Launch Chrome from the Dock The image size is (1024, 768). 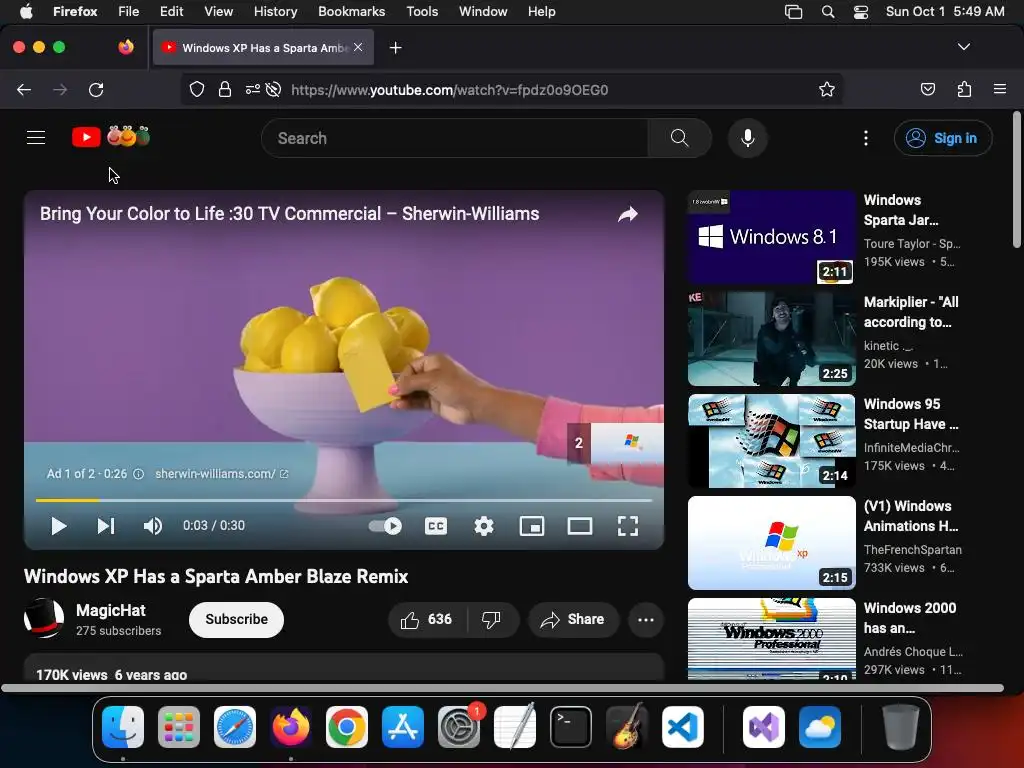click(347, 727)
